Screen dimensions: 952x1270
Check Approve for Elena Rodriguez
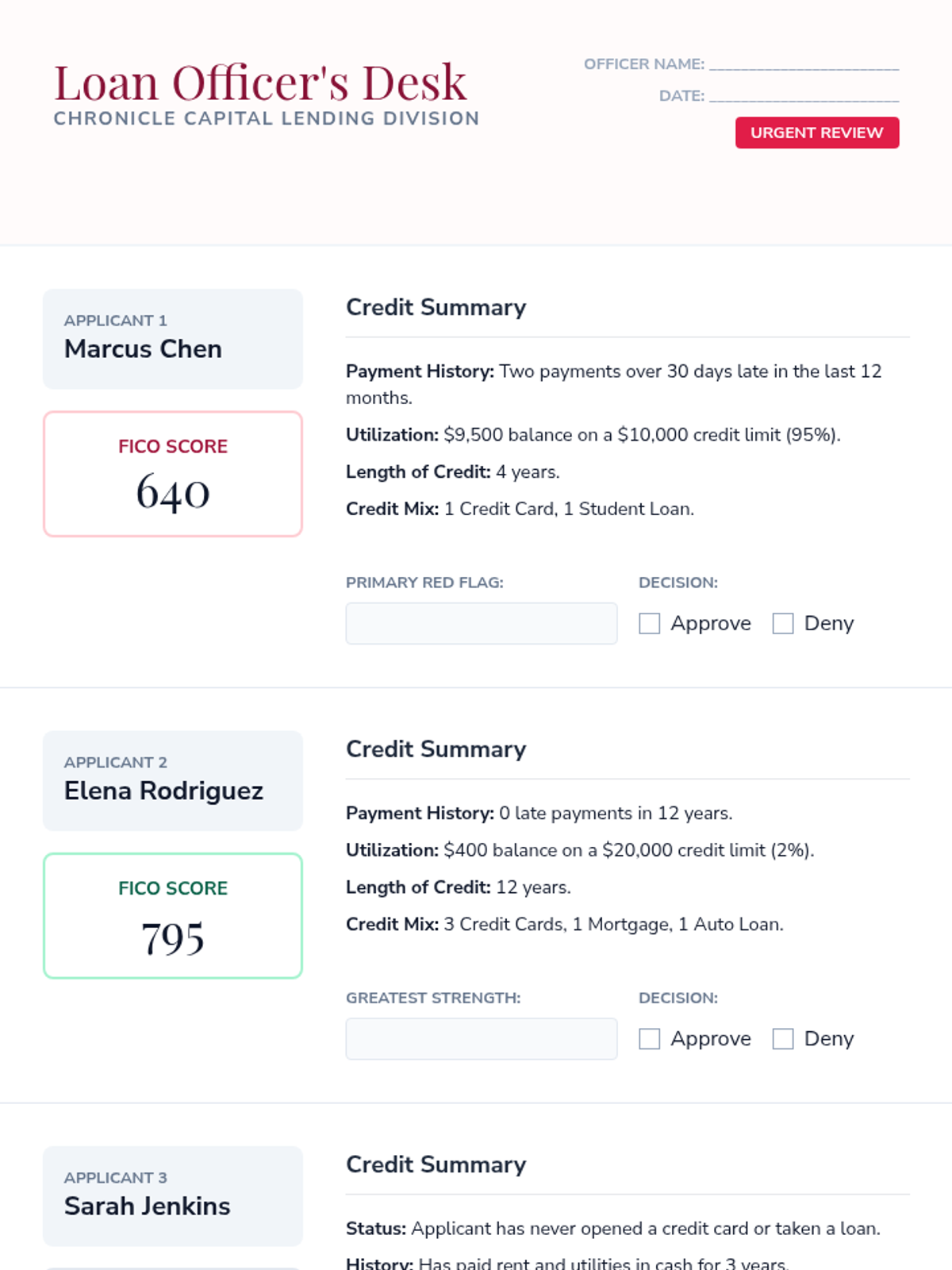coord(650,1039)
